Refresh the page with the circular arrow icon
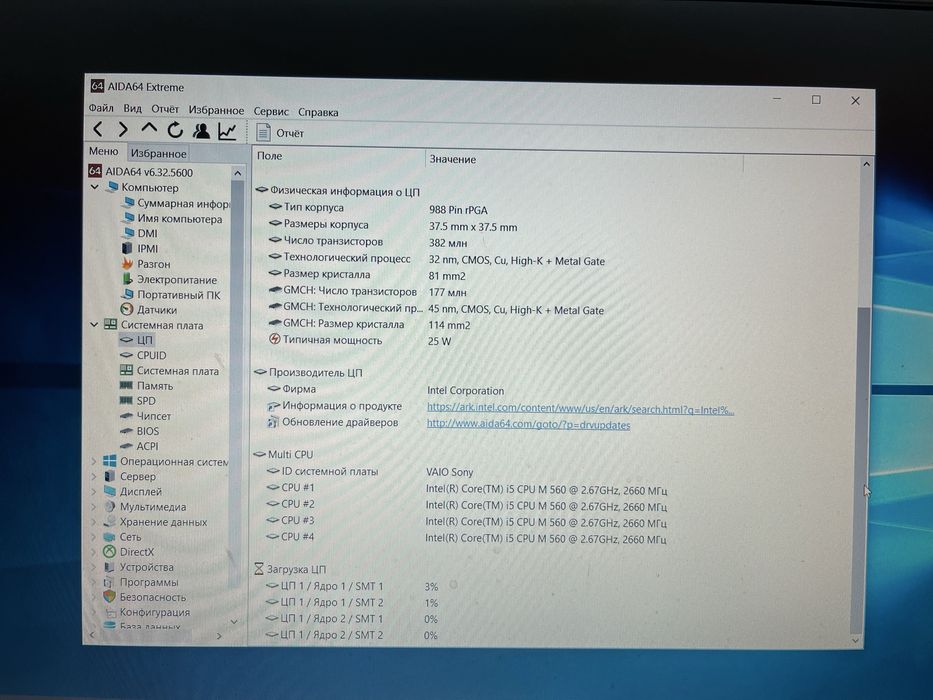The width and height of the screenshot is (933, 700). [175, 130]
